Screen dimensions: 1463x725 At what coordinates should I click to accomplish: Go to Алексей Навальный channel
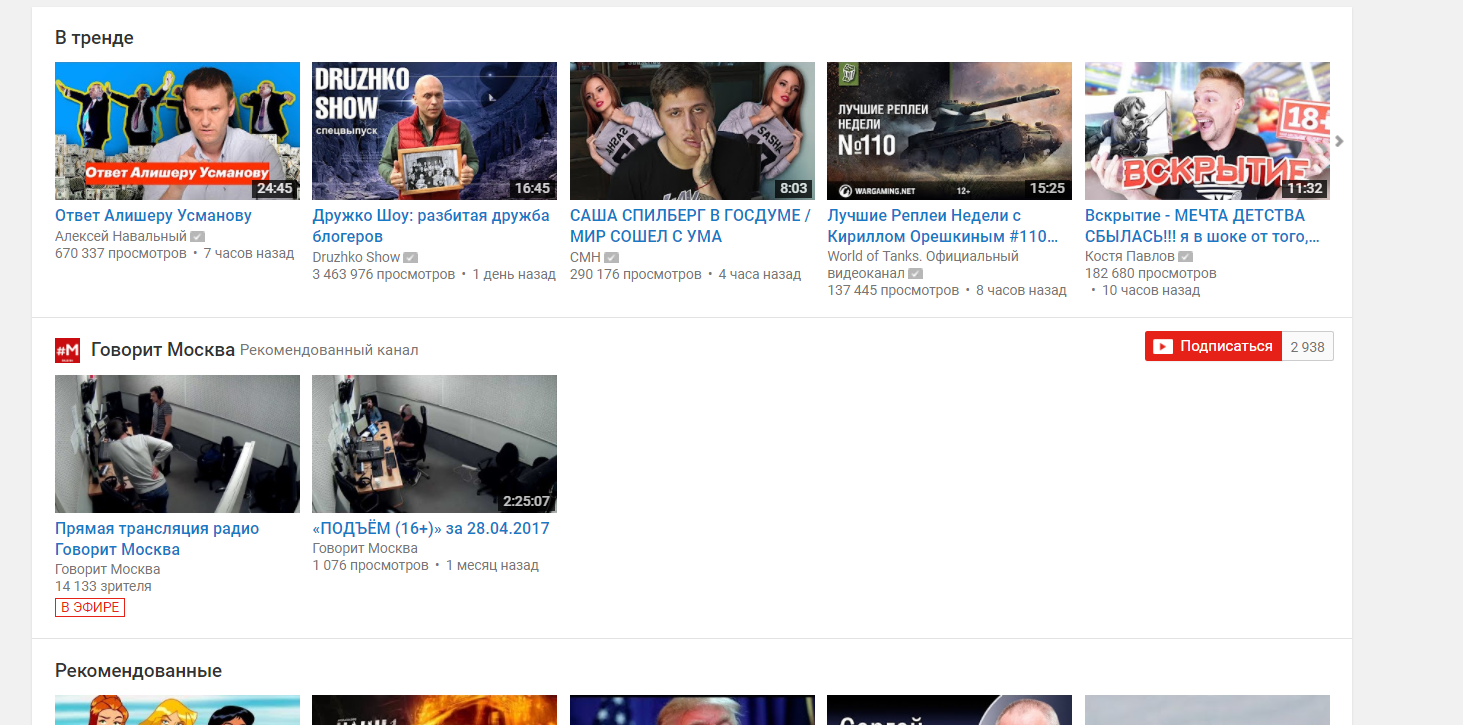tap(121, 237)
